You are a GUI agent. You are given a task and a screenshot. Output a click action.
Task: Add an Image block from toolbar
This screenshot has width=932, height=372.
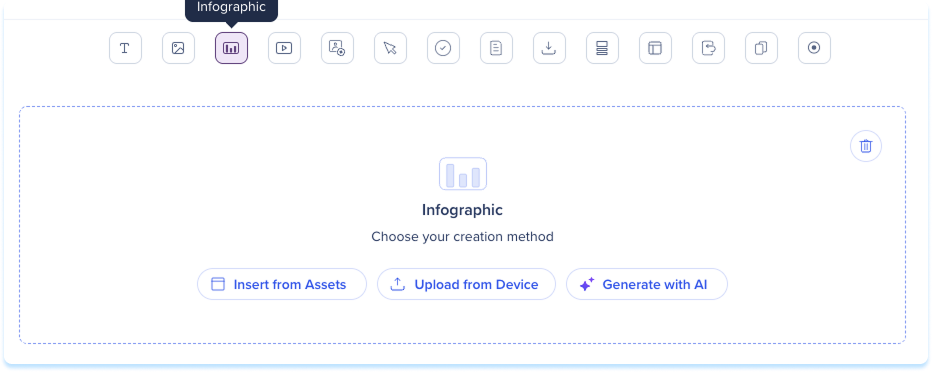tap(178, 48)
